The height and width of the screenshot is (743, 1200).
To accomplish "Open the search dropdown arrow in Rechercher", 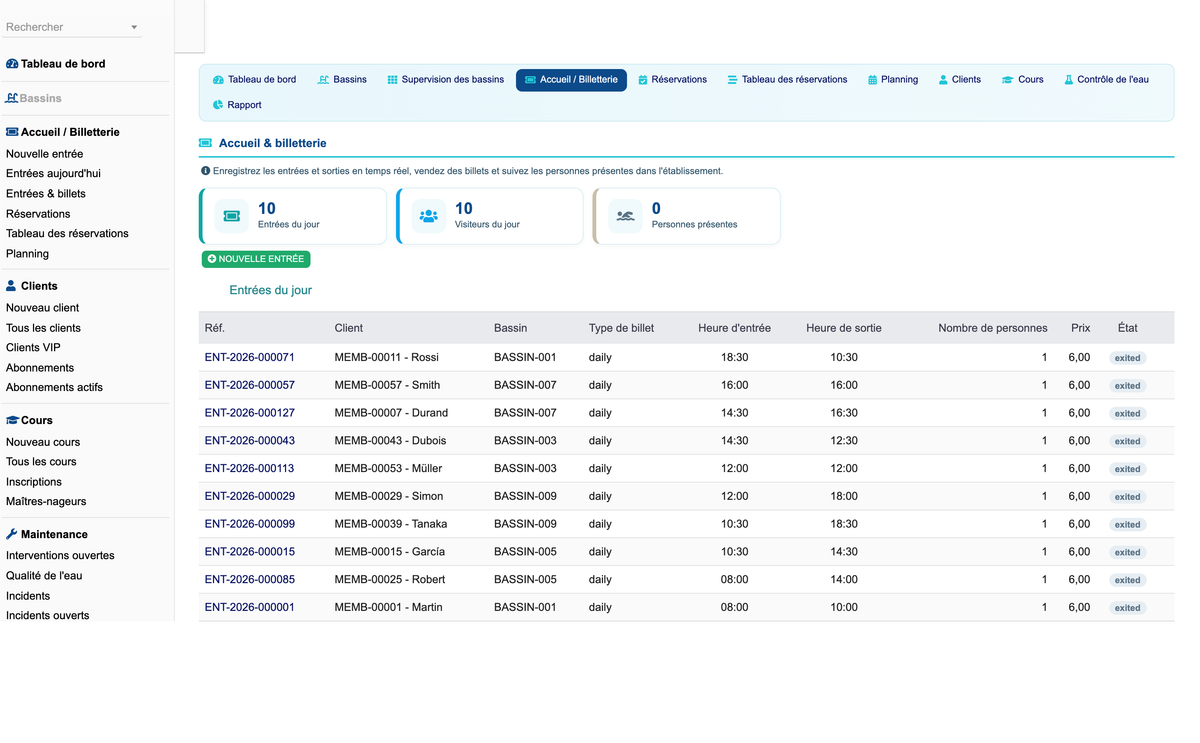I will pos(134,28).
